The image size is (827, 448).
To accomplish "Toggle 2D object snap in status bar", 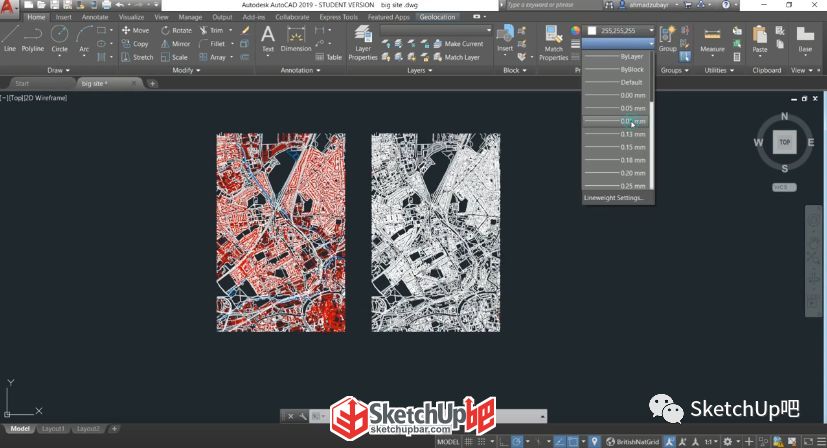I will tap(573, 442).
